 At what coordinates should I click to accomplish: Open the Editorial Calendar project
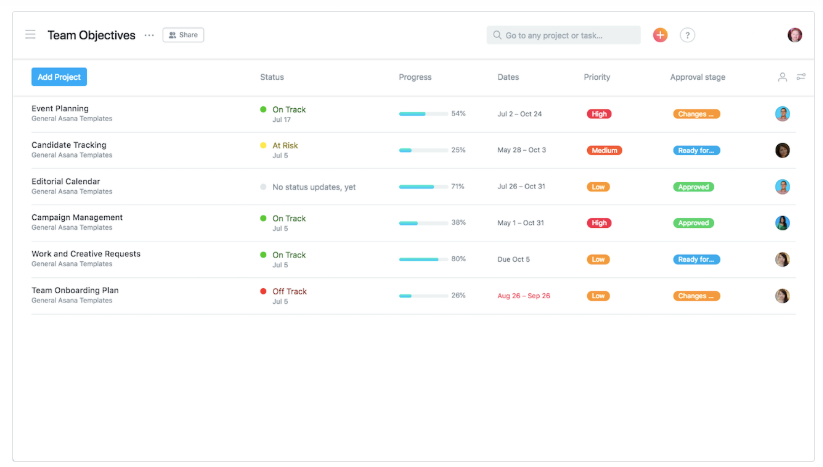tap(66, 182)
